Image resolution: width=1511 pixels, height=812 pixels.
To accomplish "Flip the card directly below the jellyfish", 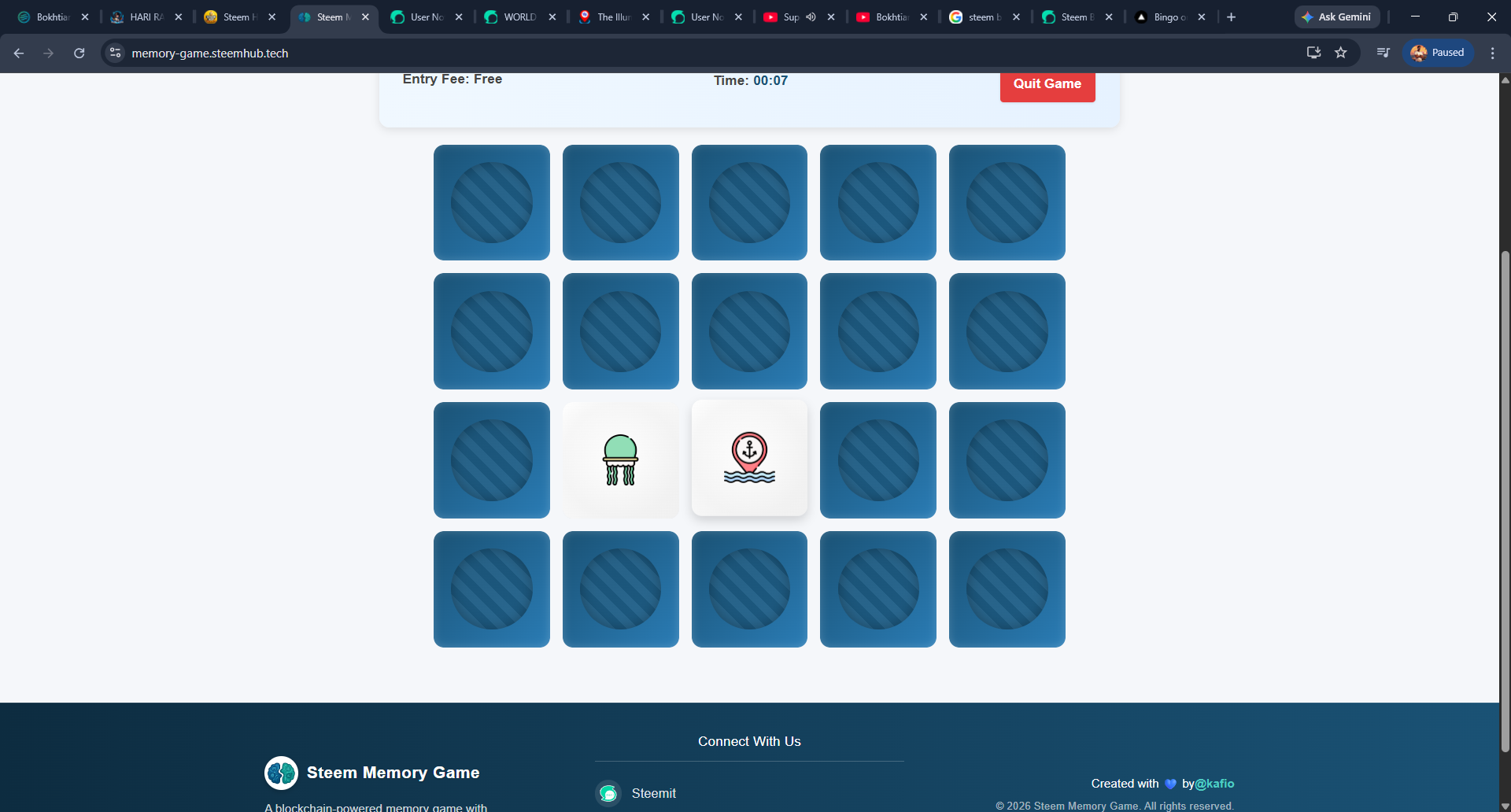I will click(621, 589).
